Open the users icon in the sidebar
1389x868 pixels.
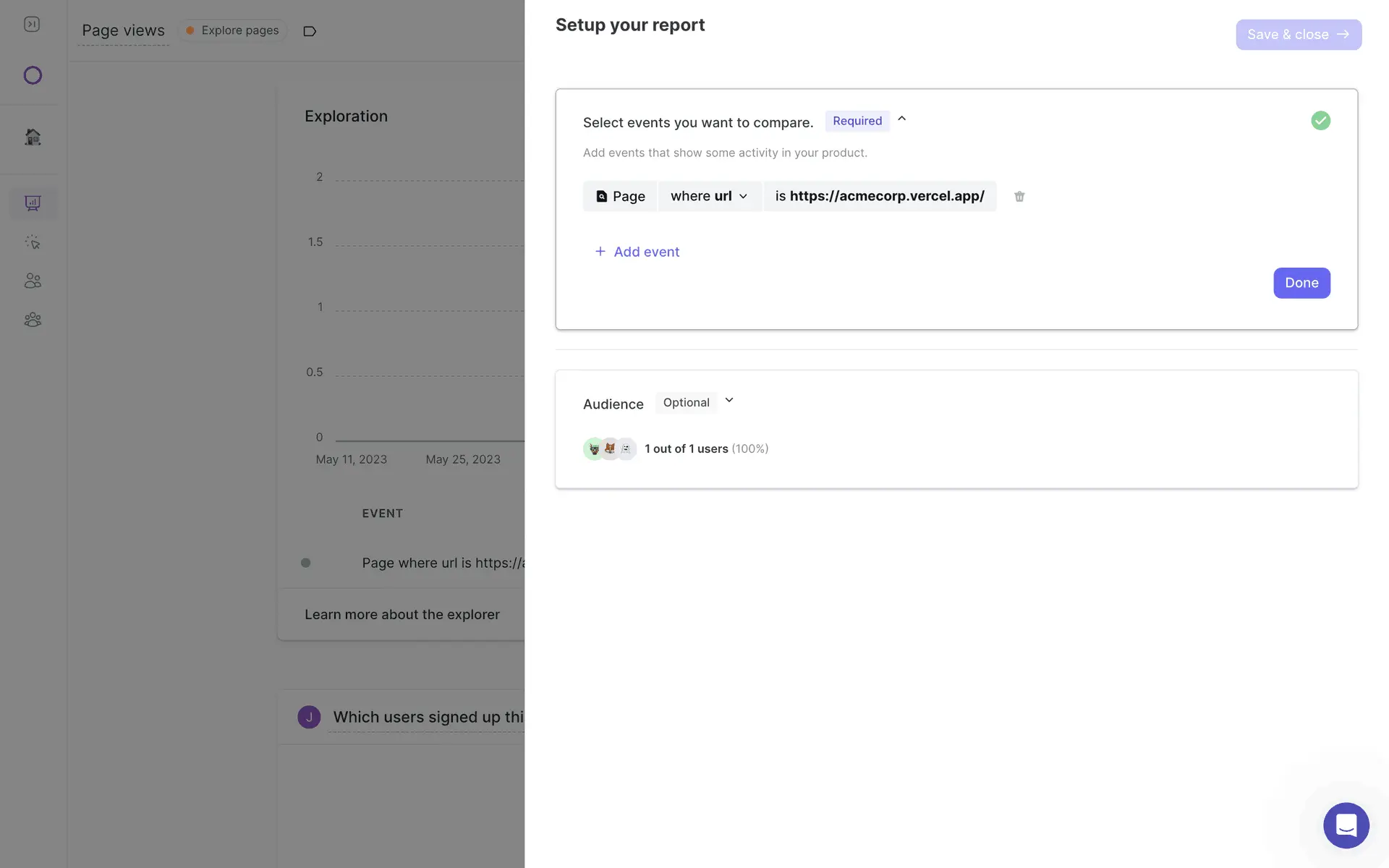pos(33,281)
